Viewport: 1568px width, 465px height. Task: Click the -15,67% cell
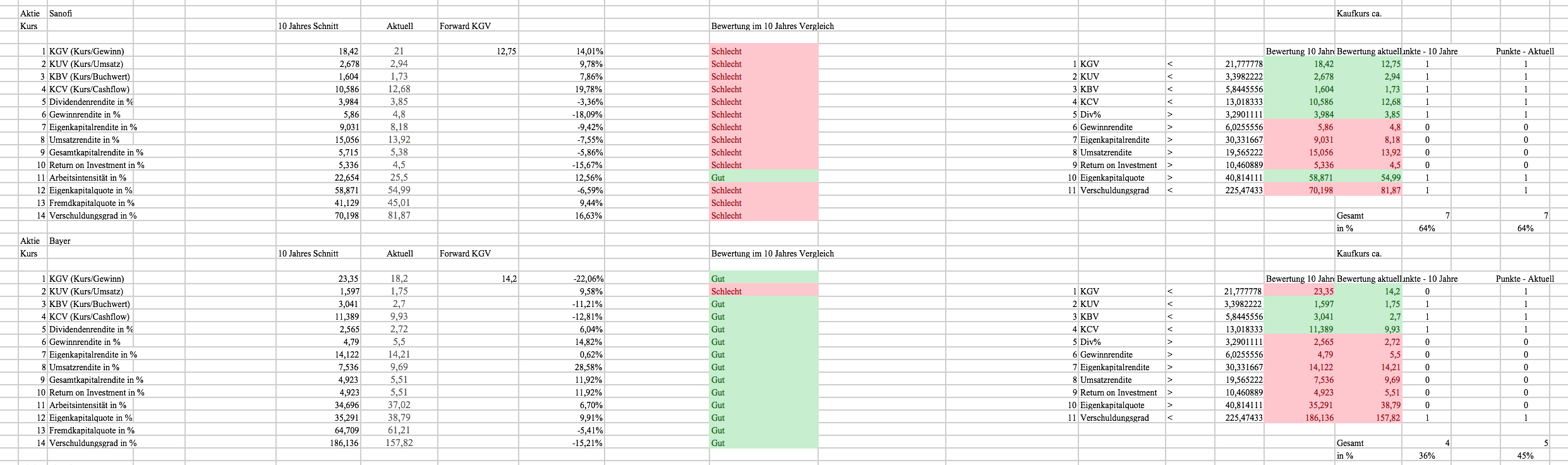587,165
